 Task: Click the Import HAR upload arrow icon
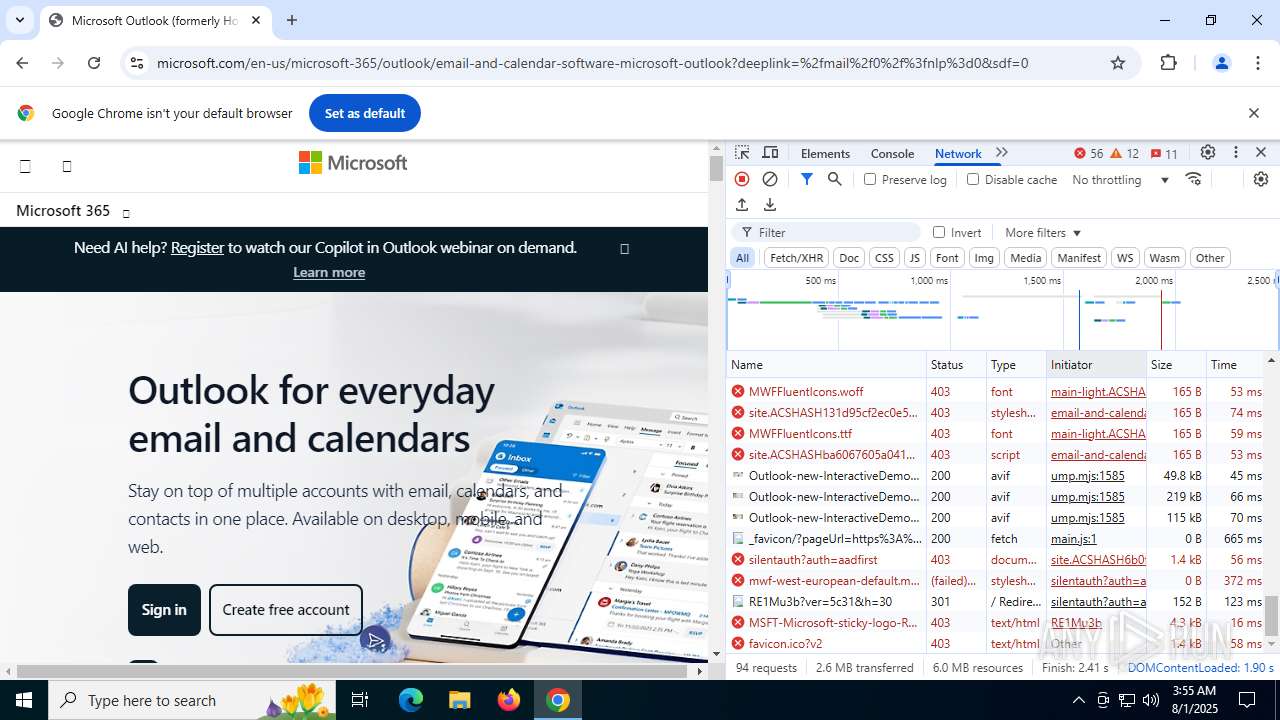click(x=742, y=205)
